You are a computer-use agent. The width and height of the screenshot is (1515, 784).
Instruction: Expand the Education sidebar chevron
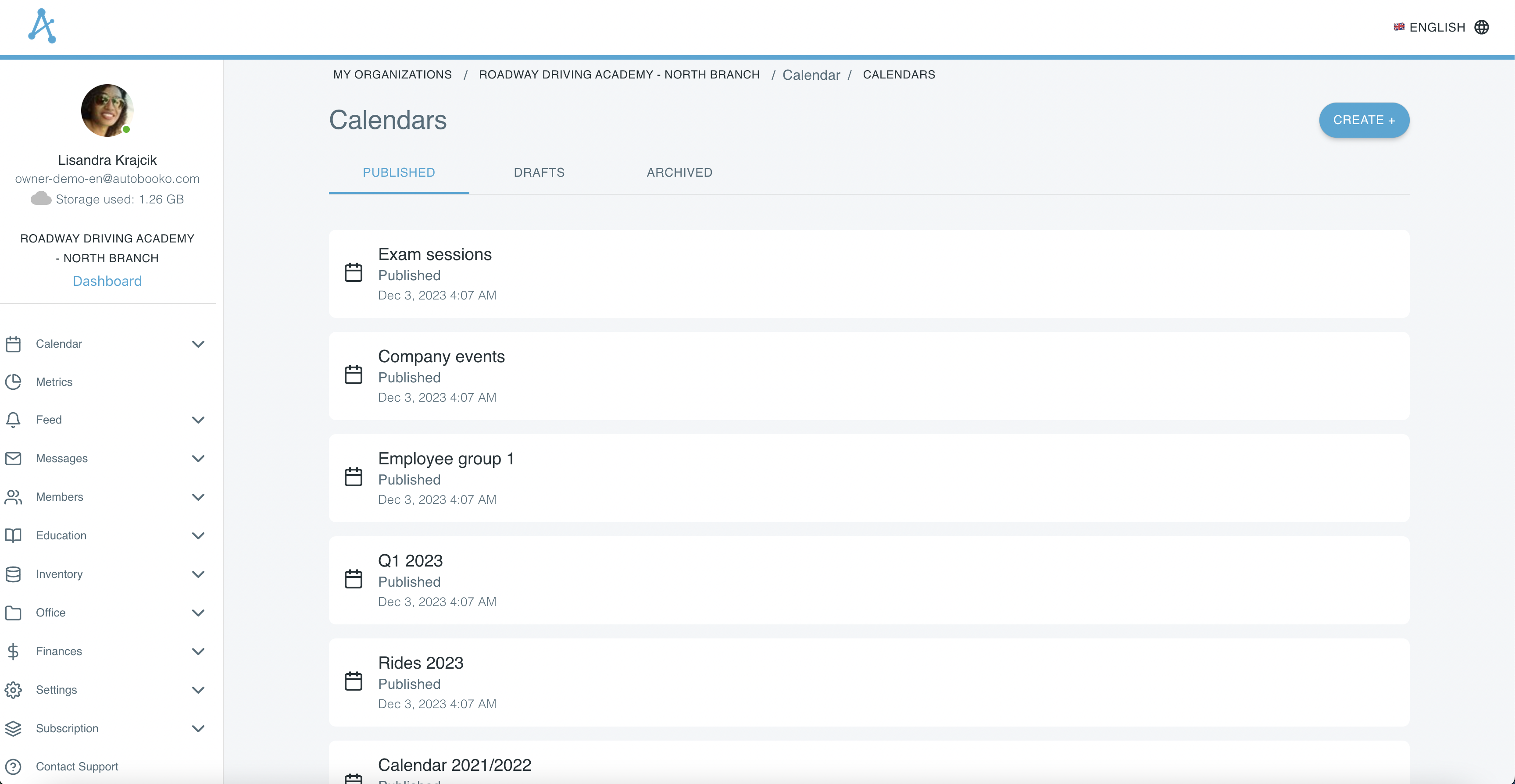198,536
